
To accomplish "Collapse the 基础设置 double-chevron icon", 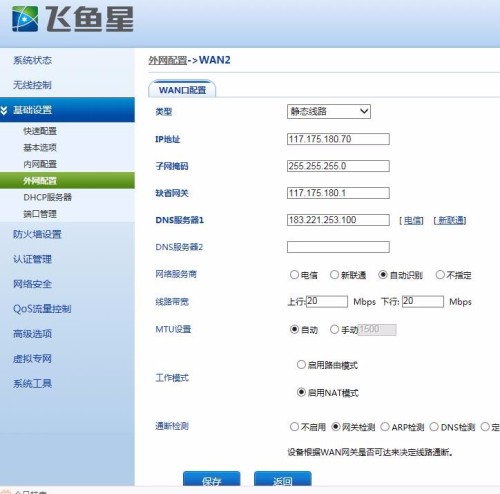I will click(4, 110).
